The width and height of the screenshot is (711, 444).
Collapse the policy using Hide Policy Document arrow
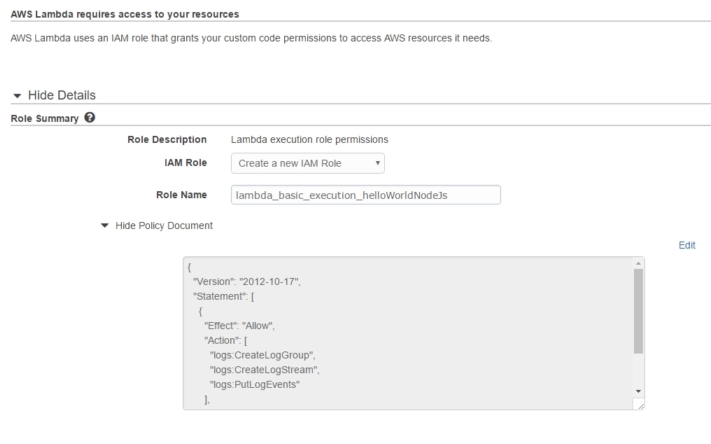pyautogui.click(x=105, y=225)
